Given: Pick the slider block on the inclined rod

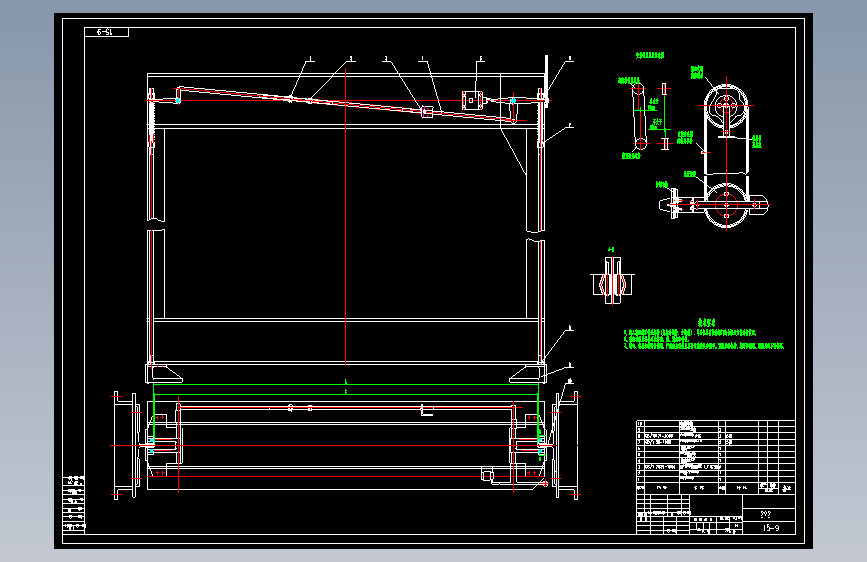Looking at the screenshot, I should [x=426, y=112].
